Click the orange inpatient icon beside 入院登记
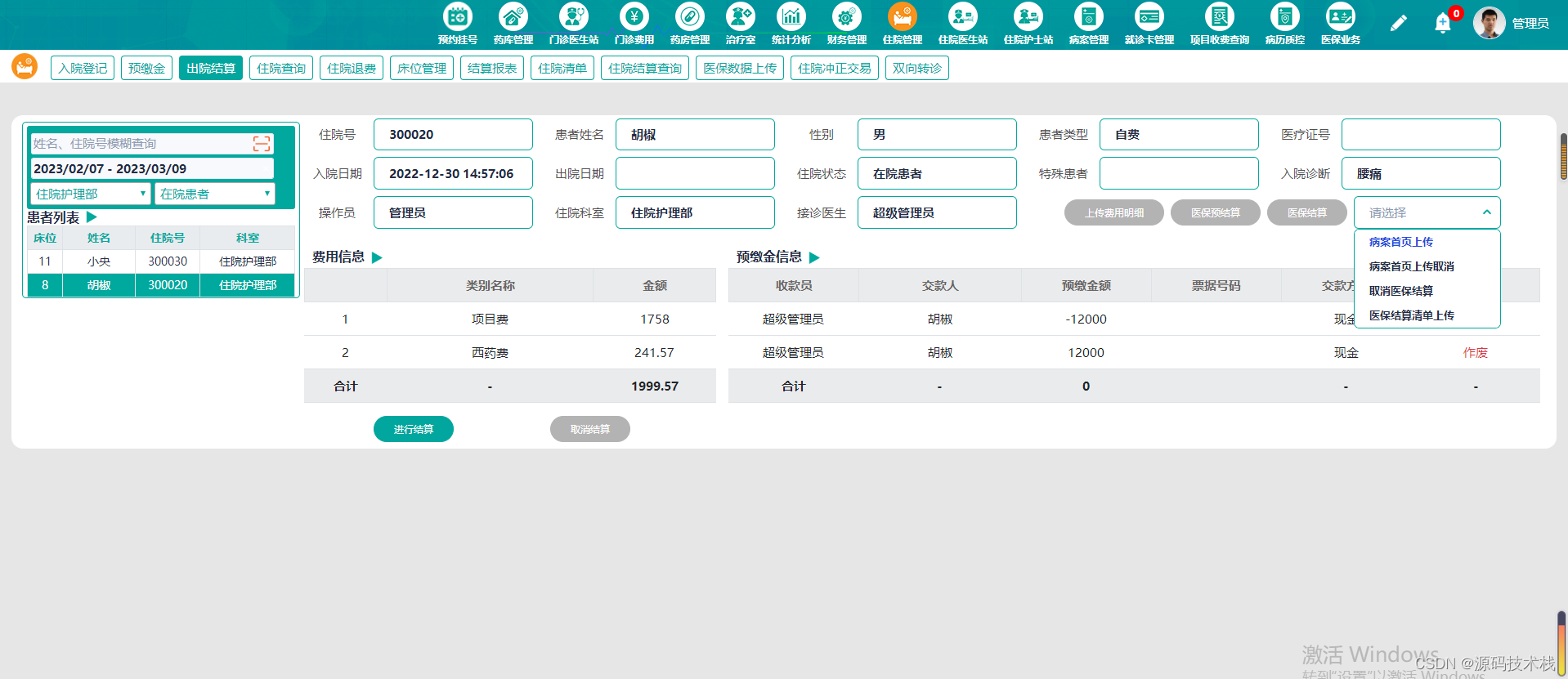The height and width of the screenshot is (679, 1568). coord(25,66)
